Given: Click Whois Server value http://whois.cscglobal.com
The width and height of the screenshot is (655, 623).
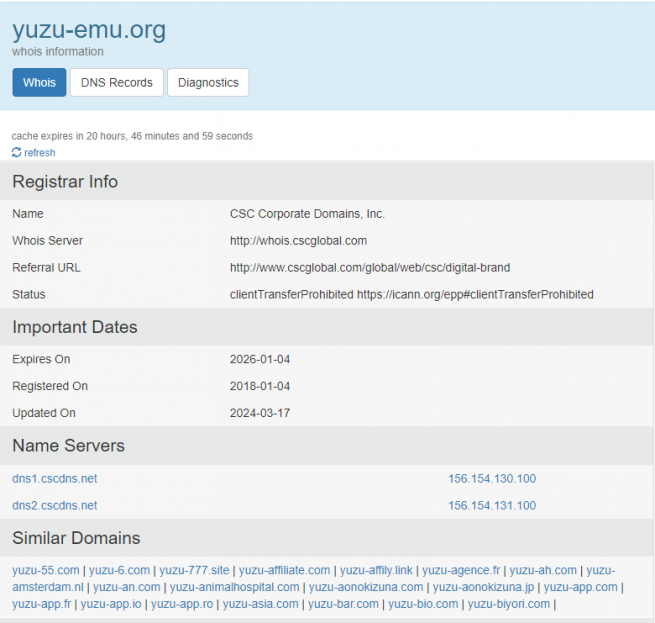Looking at the screenshot, I should click(x=298, y=241).
